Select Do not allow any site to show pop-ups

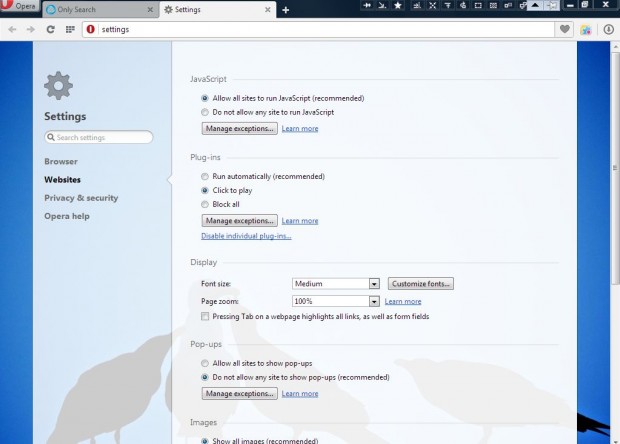coord(204,377)
